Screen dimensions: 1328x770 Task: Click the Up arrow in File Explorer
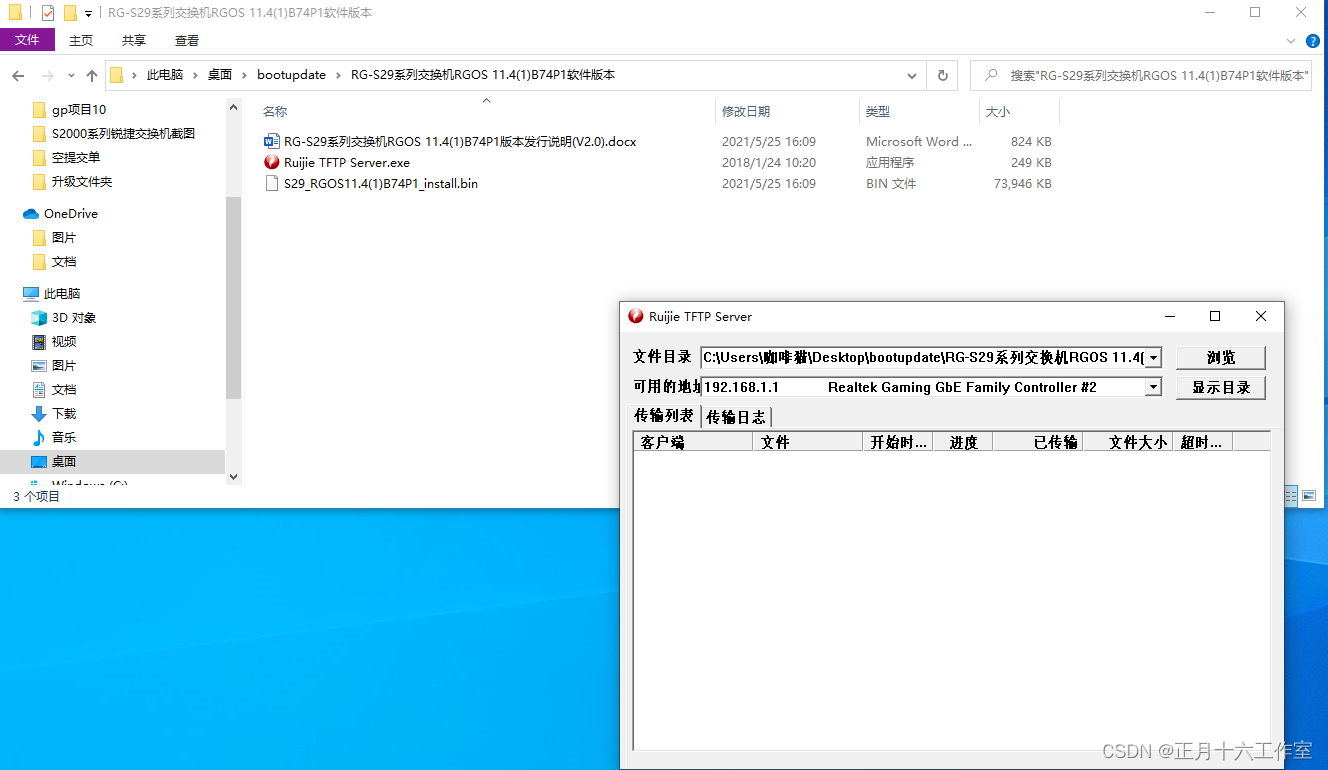(x=92, y=75)
